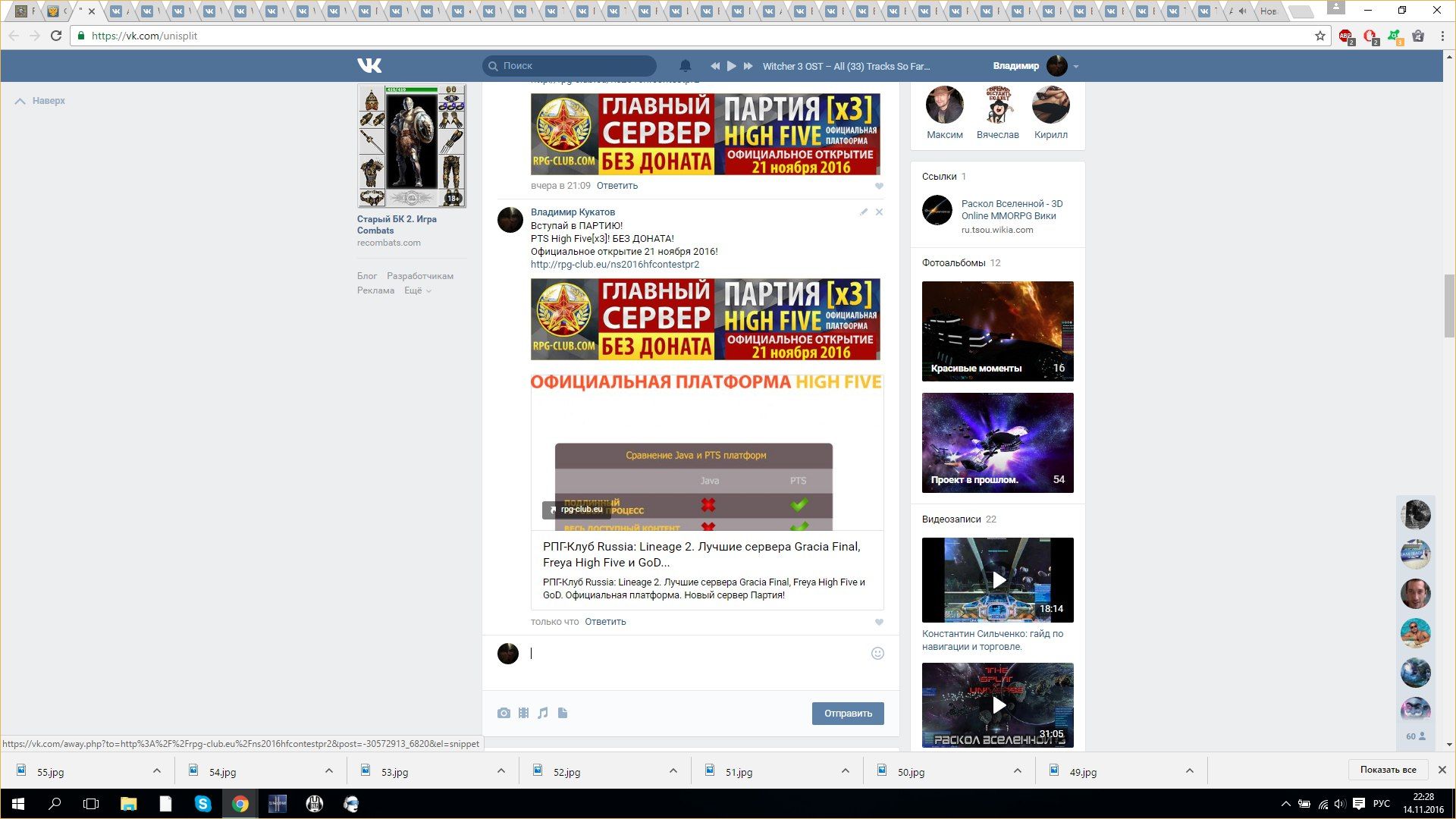Like the newest comment with heart
This screenshot has height=819, width=1456.
[x=879, y=622]
